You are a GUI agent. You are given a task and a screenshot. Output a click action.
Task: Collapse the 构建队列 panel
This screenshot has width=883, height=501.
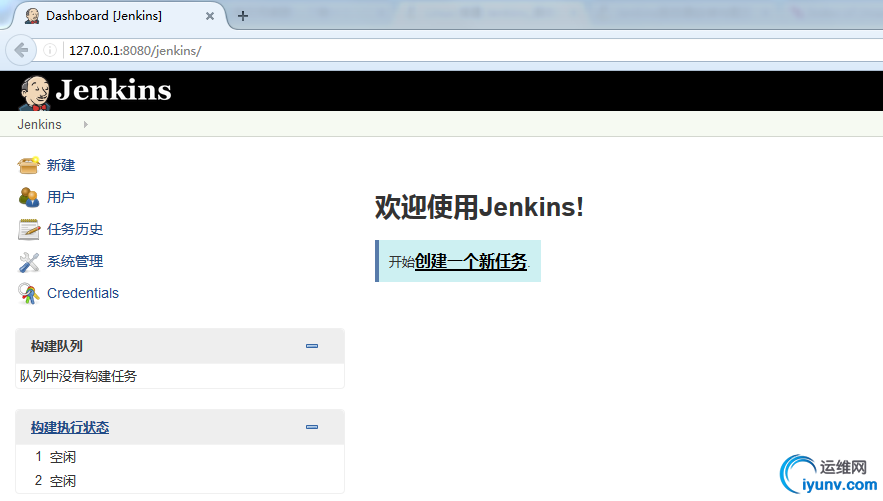[x=312, y=346]
